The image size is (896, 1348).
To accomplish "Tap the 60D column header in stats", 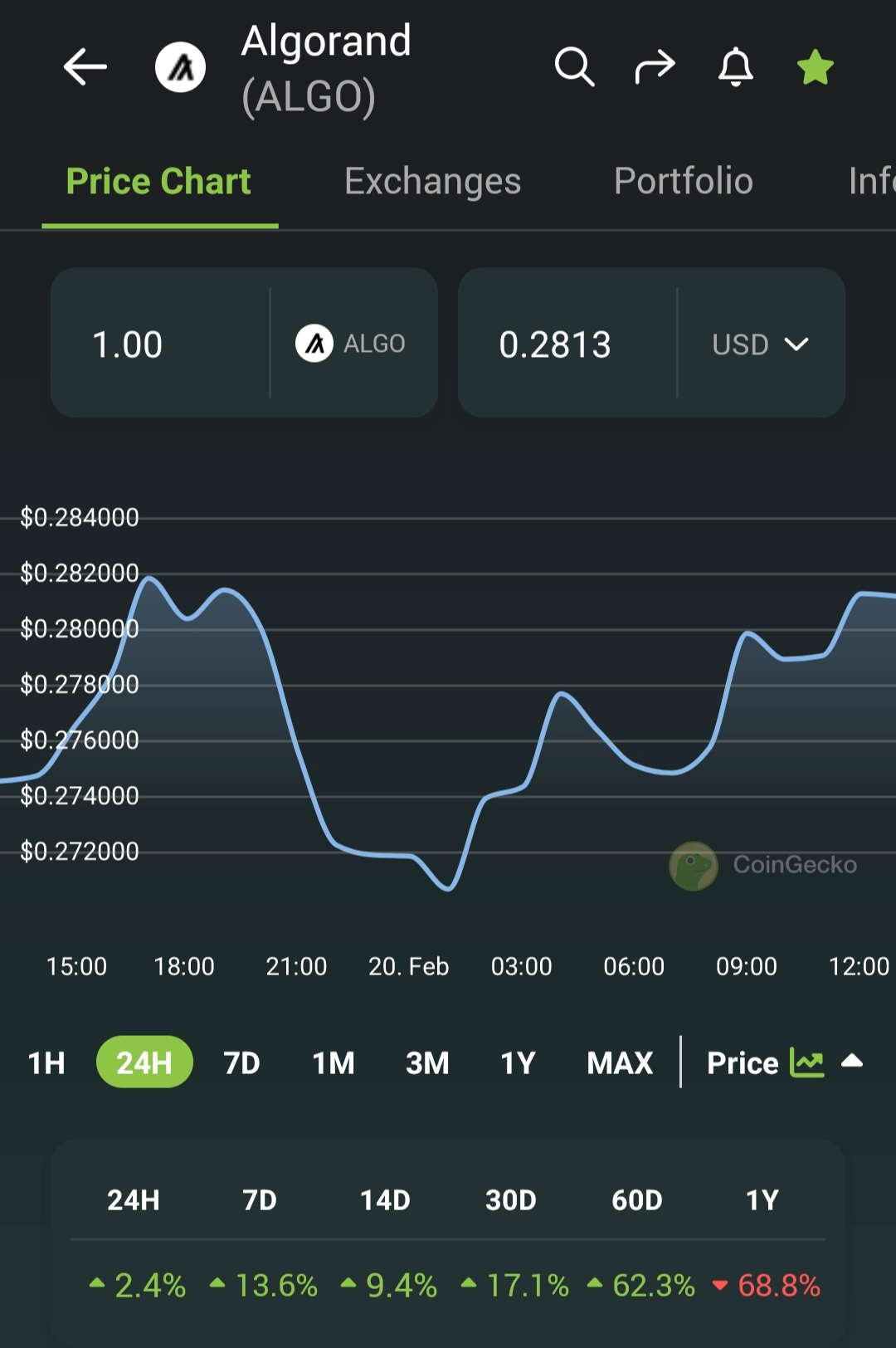I will tap(637, 1200).
